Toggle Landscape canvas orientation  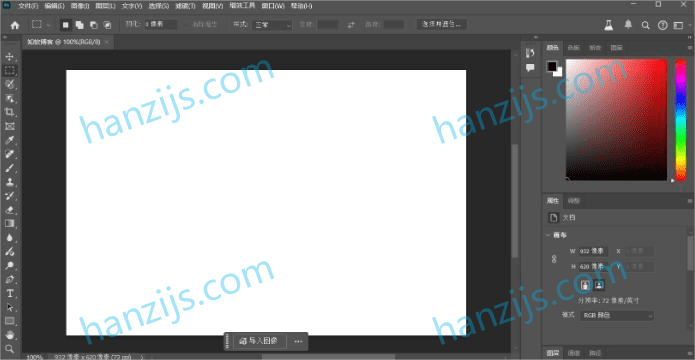(x=599, y=284)
